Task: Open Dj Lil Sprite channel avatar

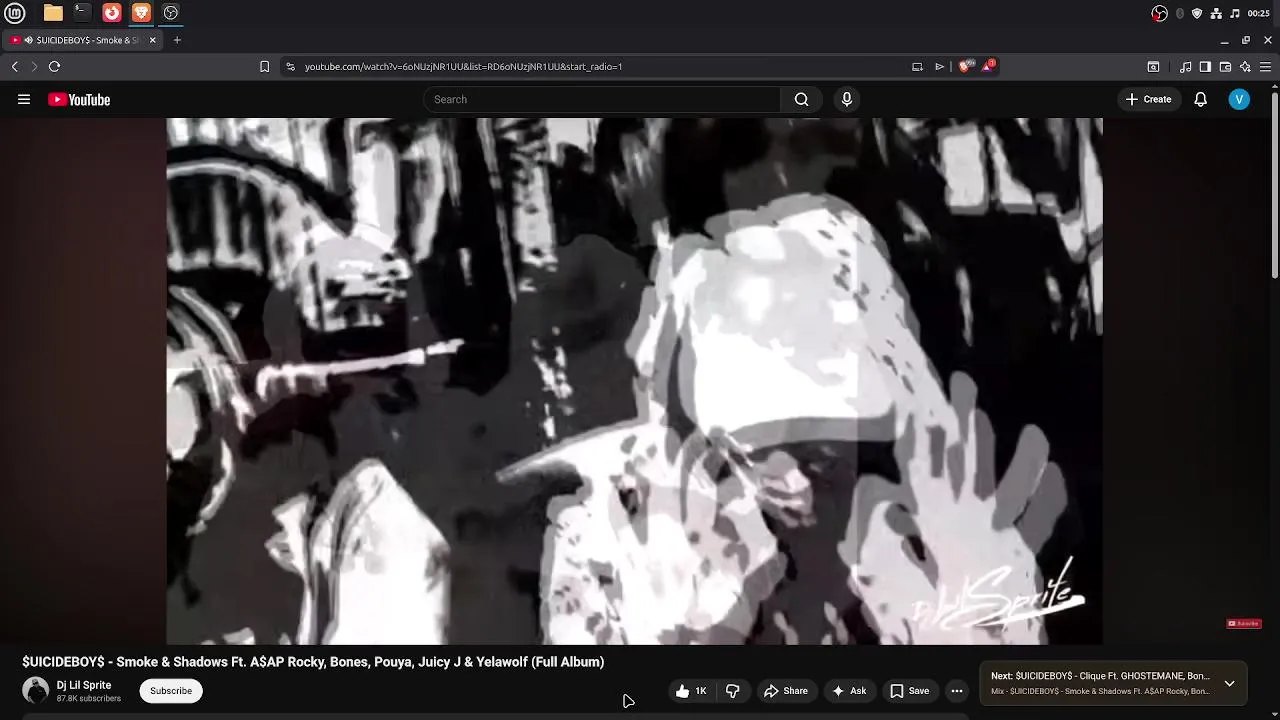Action: (36, 690)
